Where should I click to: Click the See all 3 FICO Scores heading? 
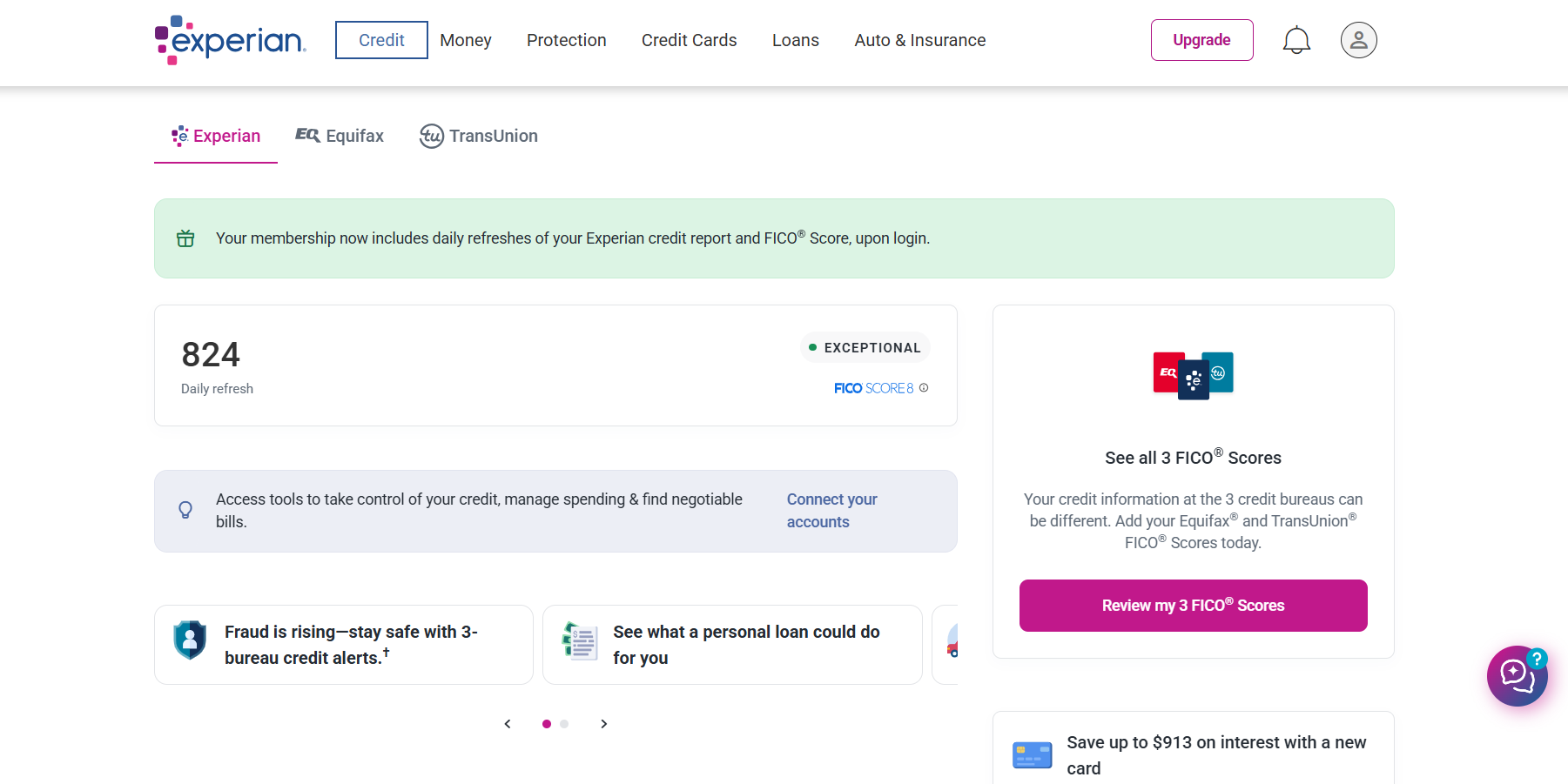1194,457
